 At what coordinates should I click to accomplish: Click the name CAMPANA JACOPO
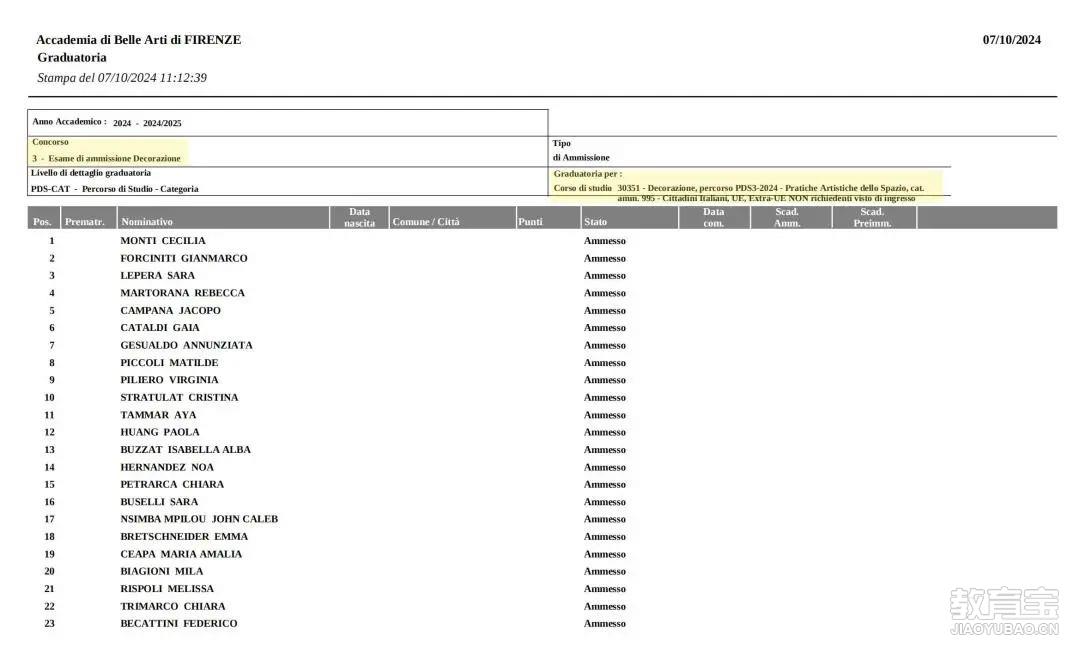[170, 311]
